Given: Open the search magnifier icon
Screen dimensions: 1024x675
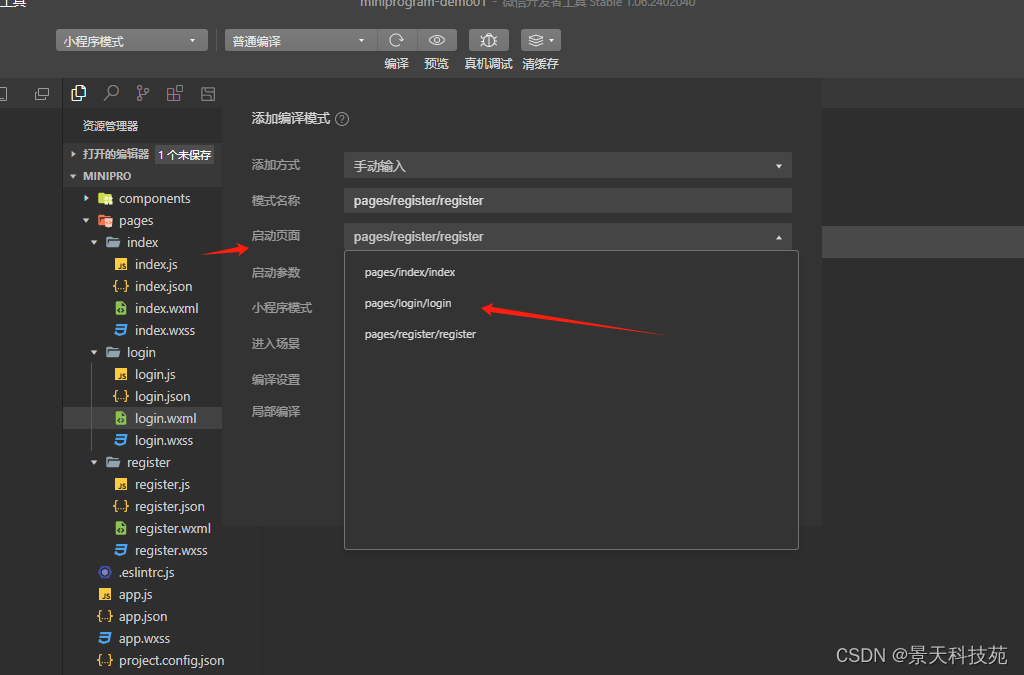Looking at the screenshot, I should pyautogui.click(x=111, y=93).
